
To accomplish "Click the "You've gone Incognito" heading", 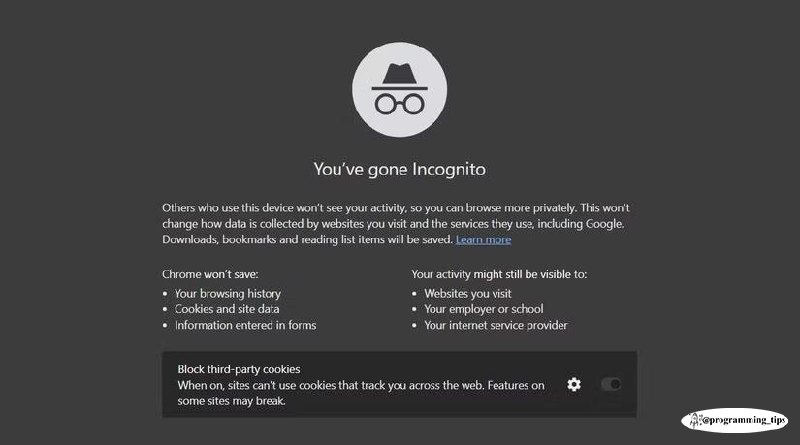I will tap(399, 169).
